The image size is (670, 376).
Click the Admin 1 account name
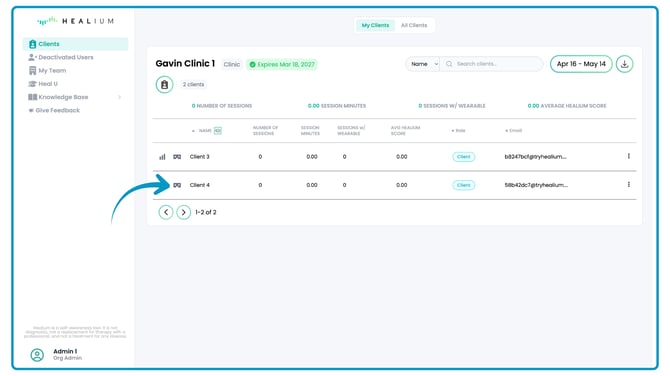(65, 351)
